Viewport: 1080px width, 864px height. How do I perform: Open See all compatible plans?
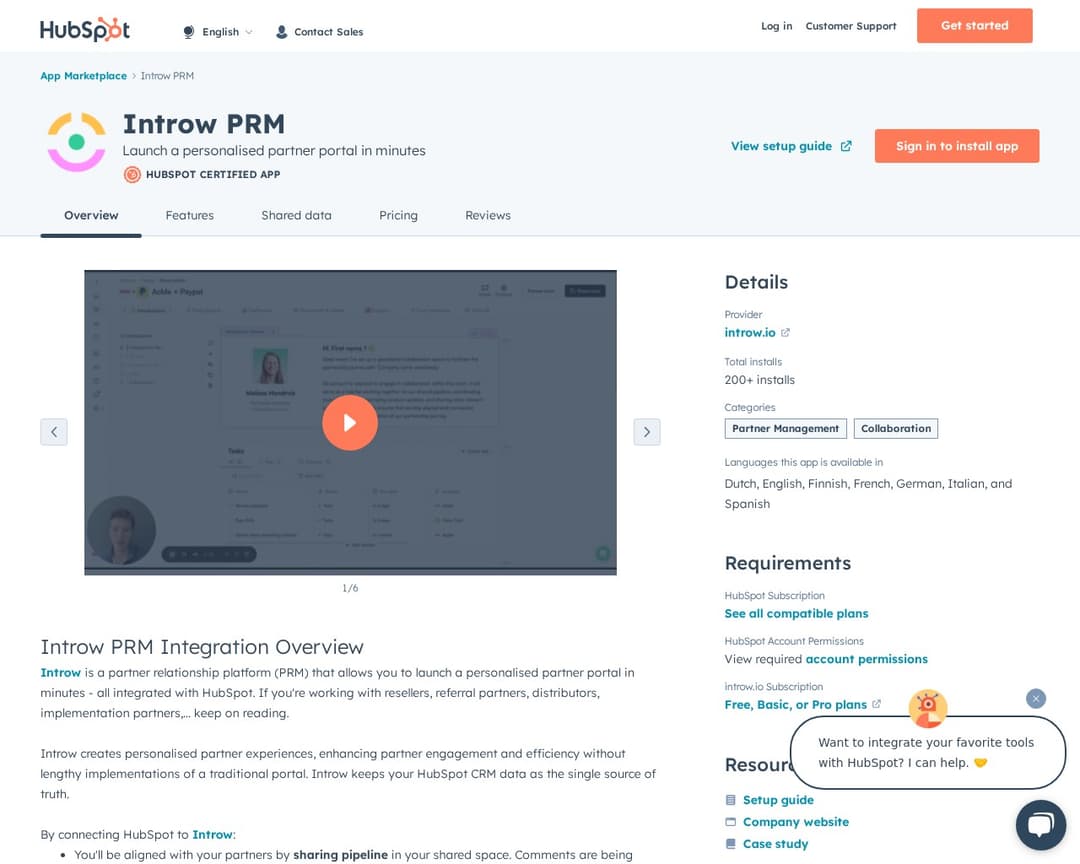(x=796, y=613)
